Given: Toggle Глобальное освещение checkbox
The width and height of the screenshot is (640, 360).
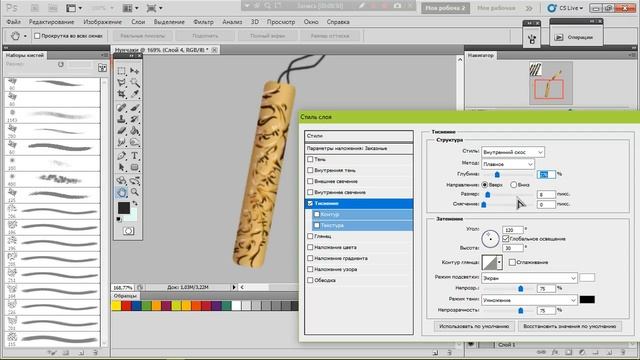Looking at the screenshot, I should tap(506, 239).
